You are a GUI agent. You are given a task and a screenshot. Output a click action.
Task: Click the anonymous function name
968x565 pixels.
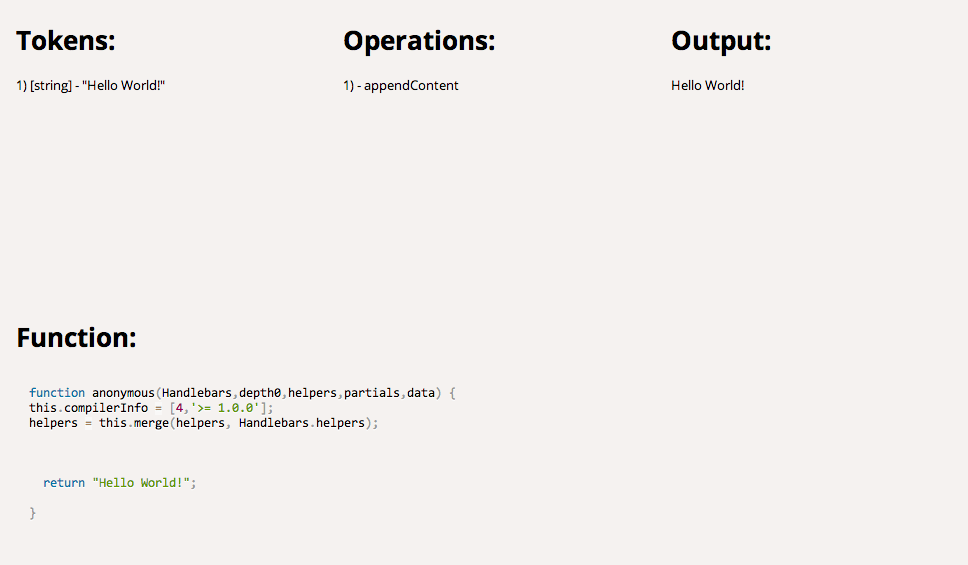pos(123,393)
